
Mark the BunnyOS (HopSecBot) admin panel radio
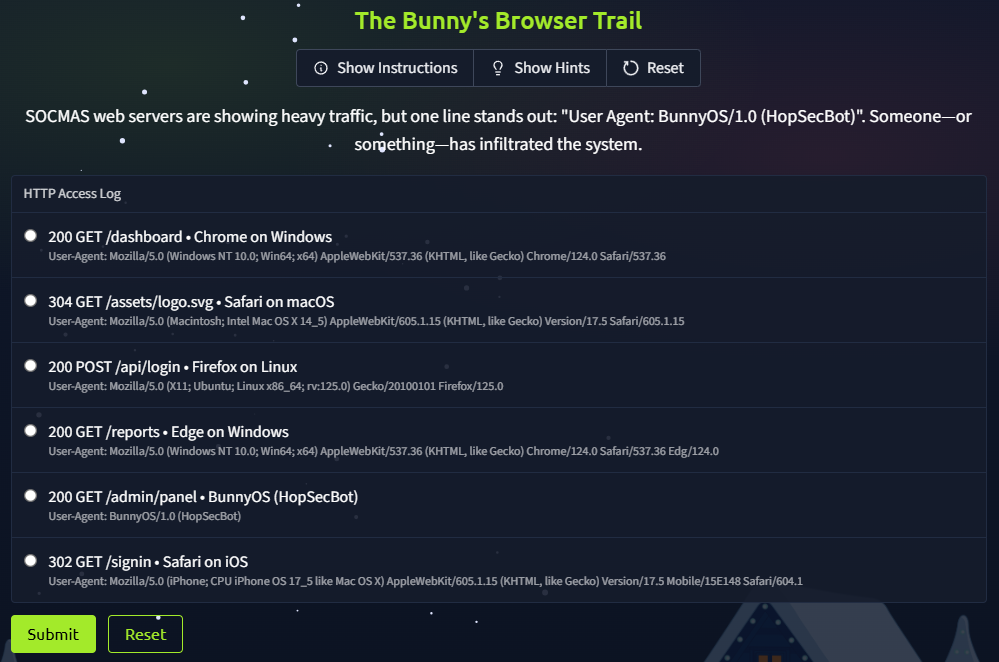point(30,495)
